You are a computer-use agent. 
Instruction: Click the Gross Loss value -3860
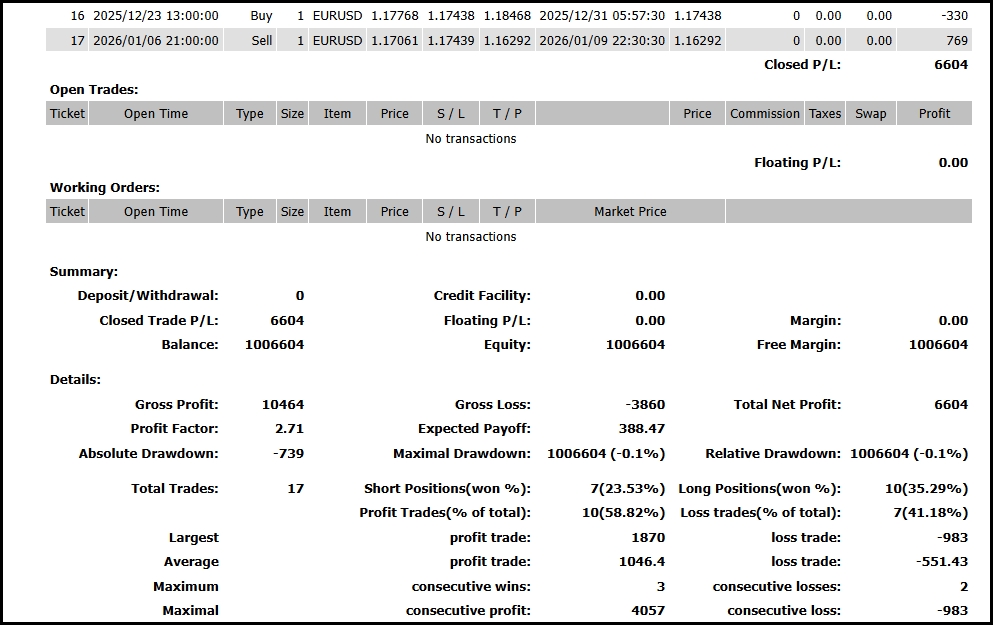pyautogui.click(x=644, y=405)
